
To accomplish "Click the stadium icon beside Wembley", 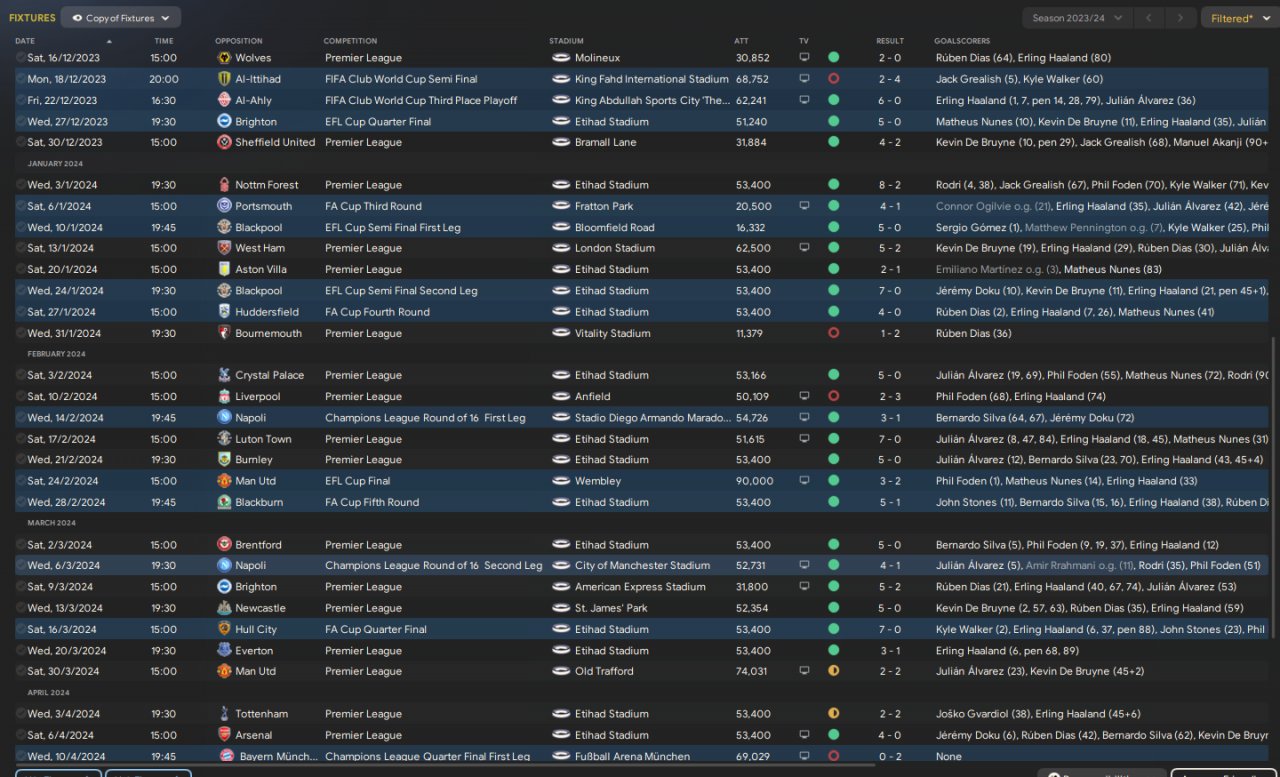I will [x=561, y=481].
